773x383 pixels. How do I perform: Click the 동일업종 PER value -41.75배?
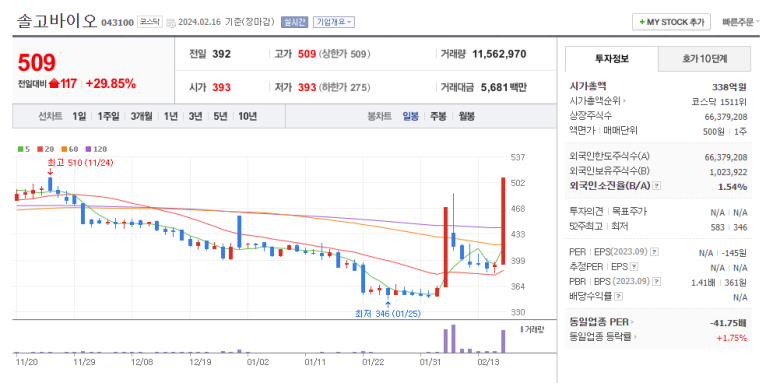[728, 323]
